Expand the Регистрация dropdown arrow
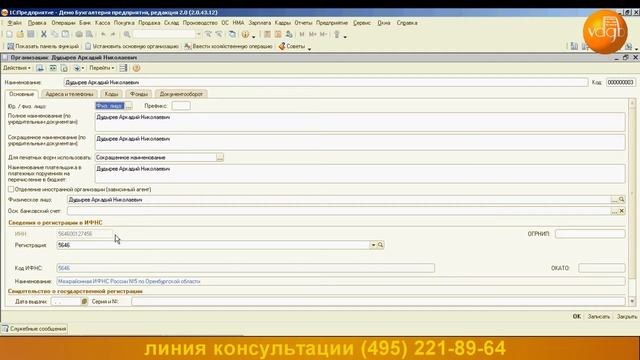 [x=373, y=245]
